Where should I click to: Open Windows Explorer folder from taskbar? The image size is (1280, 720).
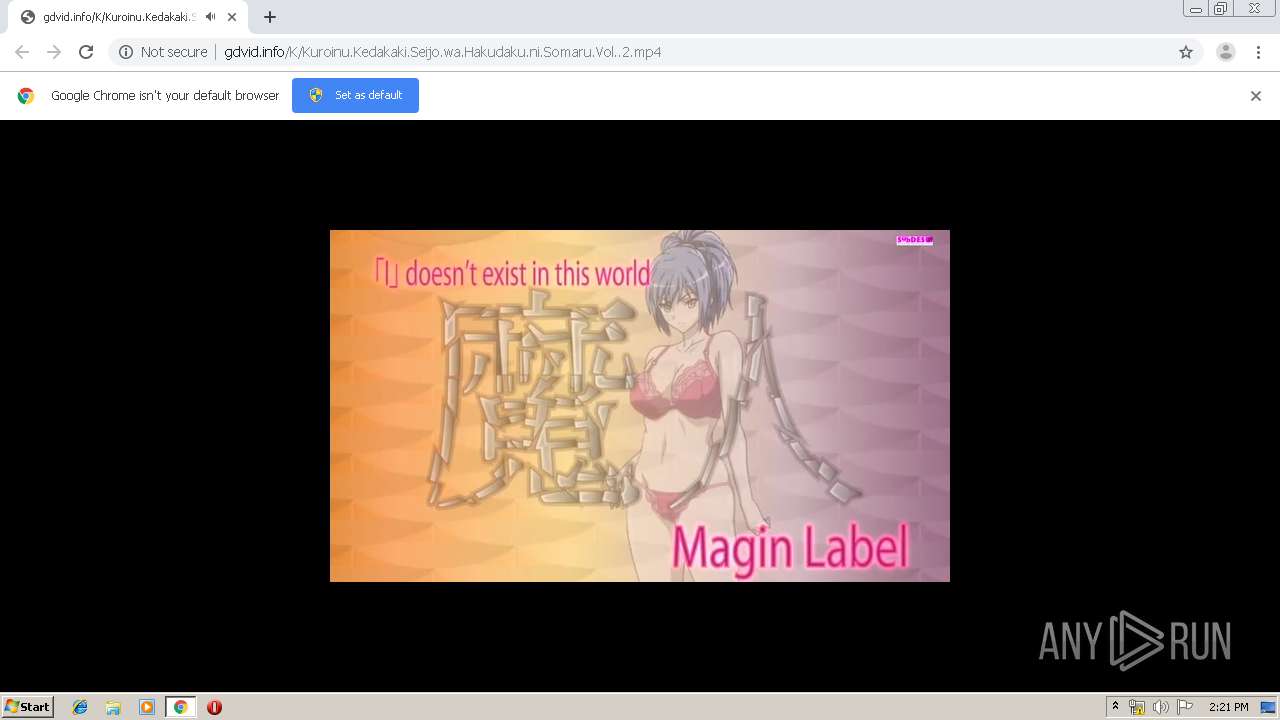pyautogui.click(x=113, y=707)
